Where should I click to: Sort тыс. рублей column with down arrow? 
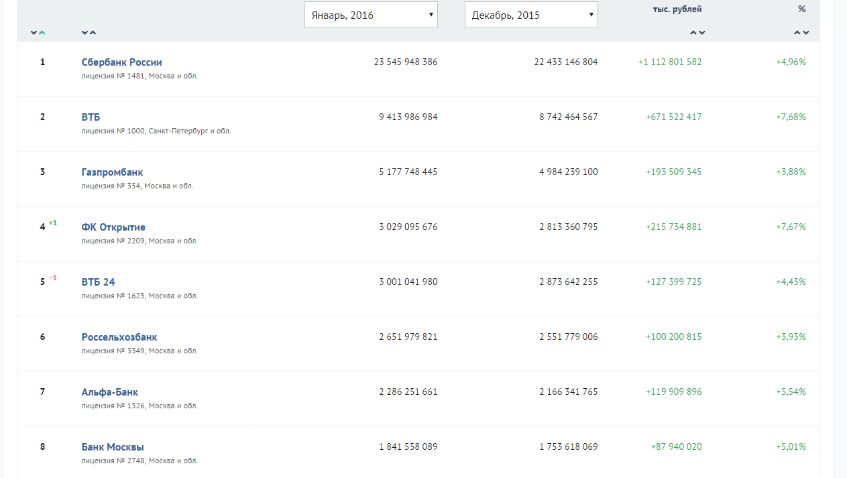(702, 33)
